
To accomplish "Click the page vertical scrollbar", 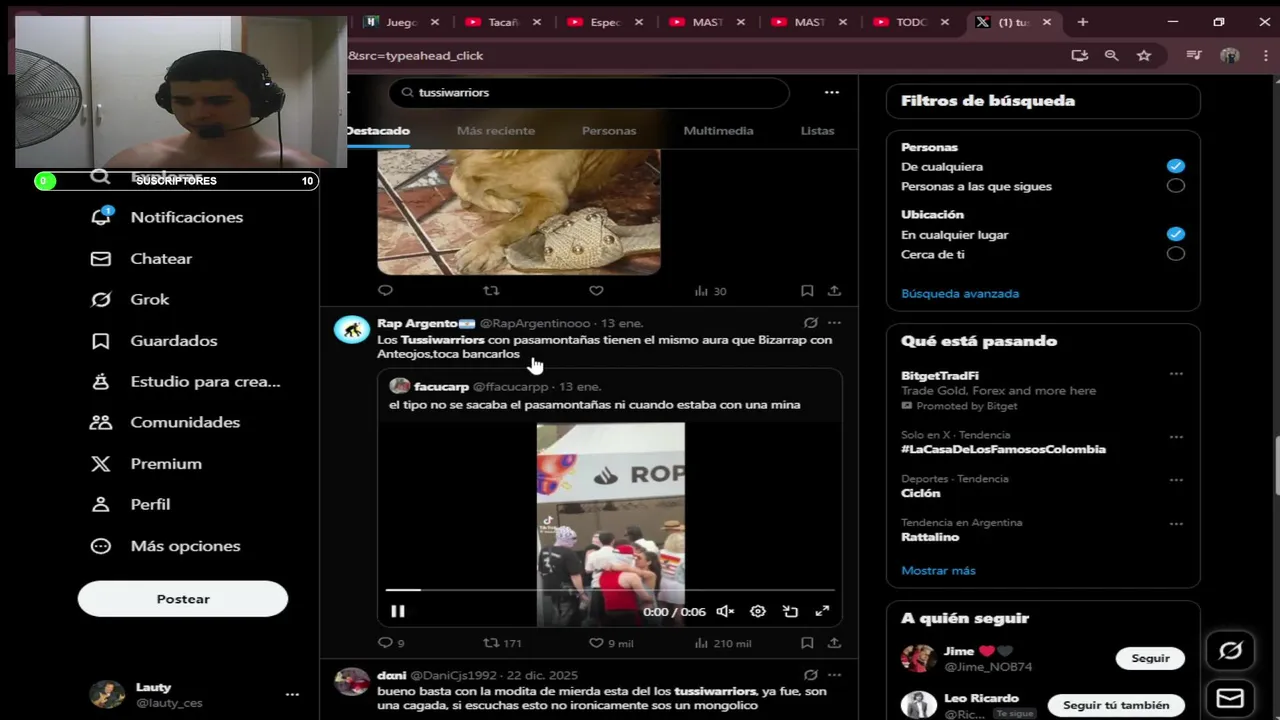I will (x=1275, y=465).
